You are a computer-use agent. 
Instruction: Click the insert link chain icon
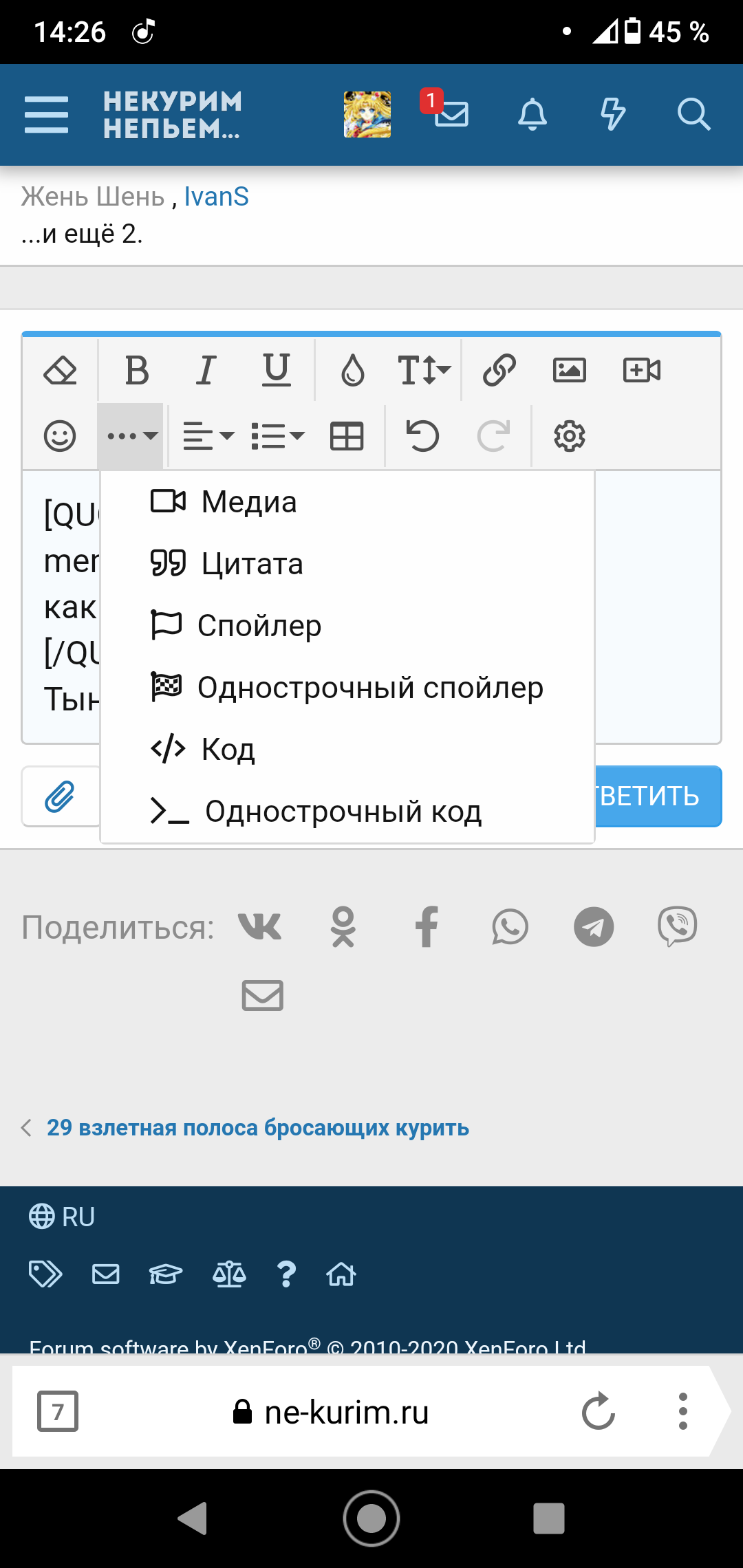click(x=499, y=370)
